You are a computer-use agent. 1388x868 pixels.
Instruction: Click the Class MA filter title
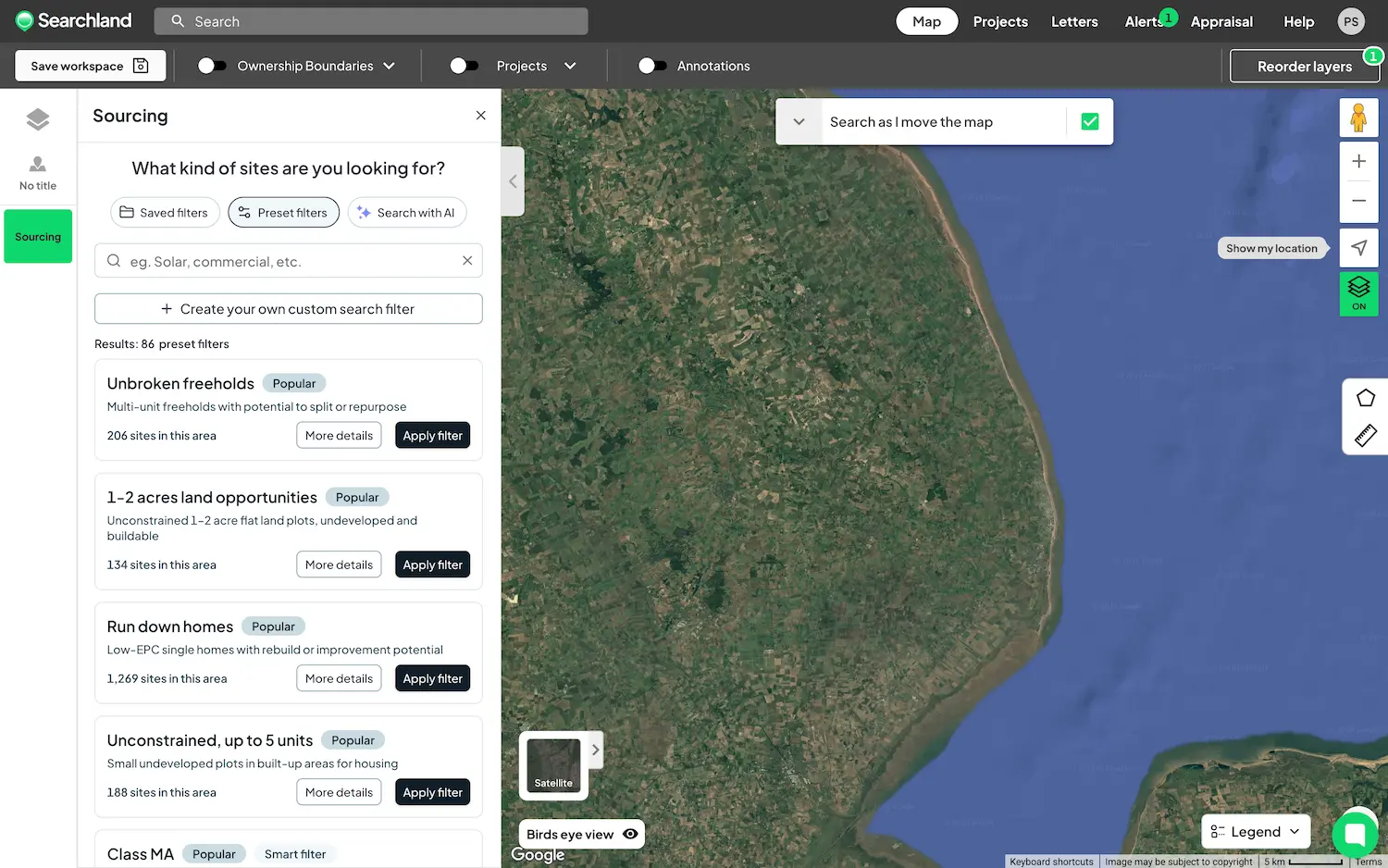140,854
